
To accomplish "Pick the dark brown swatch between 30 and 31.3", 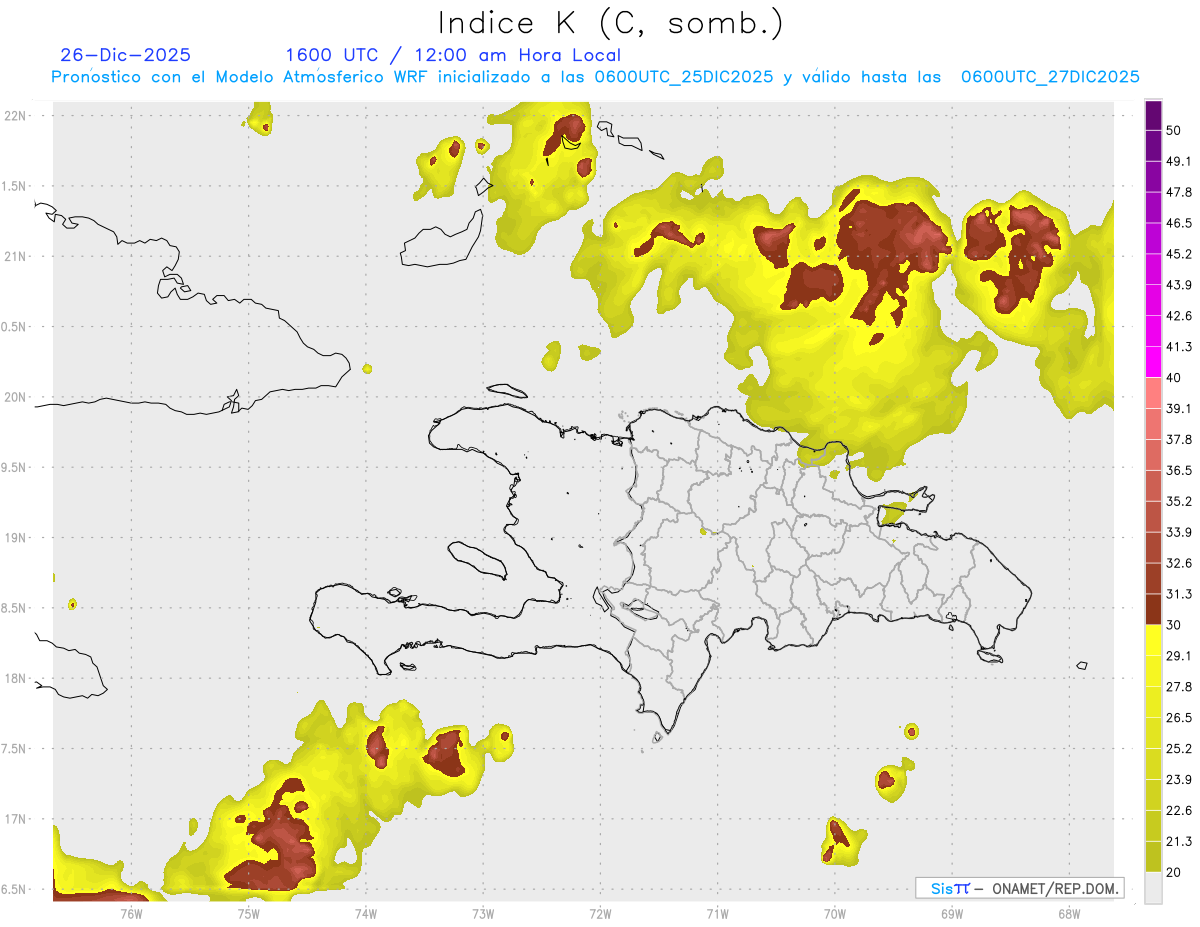I will [x=1153, y=610].
